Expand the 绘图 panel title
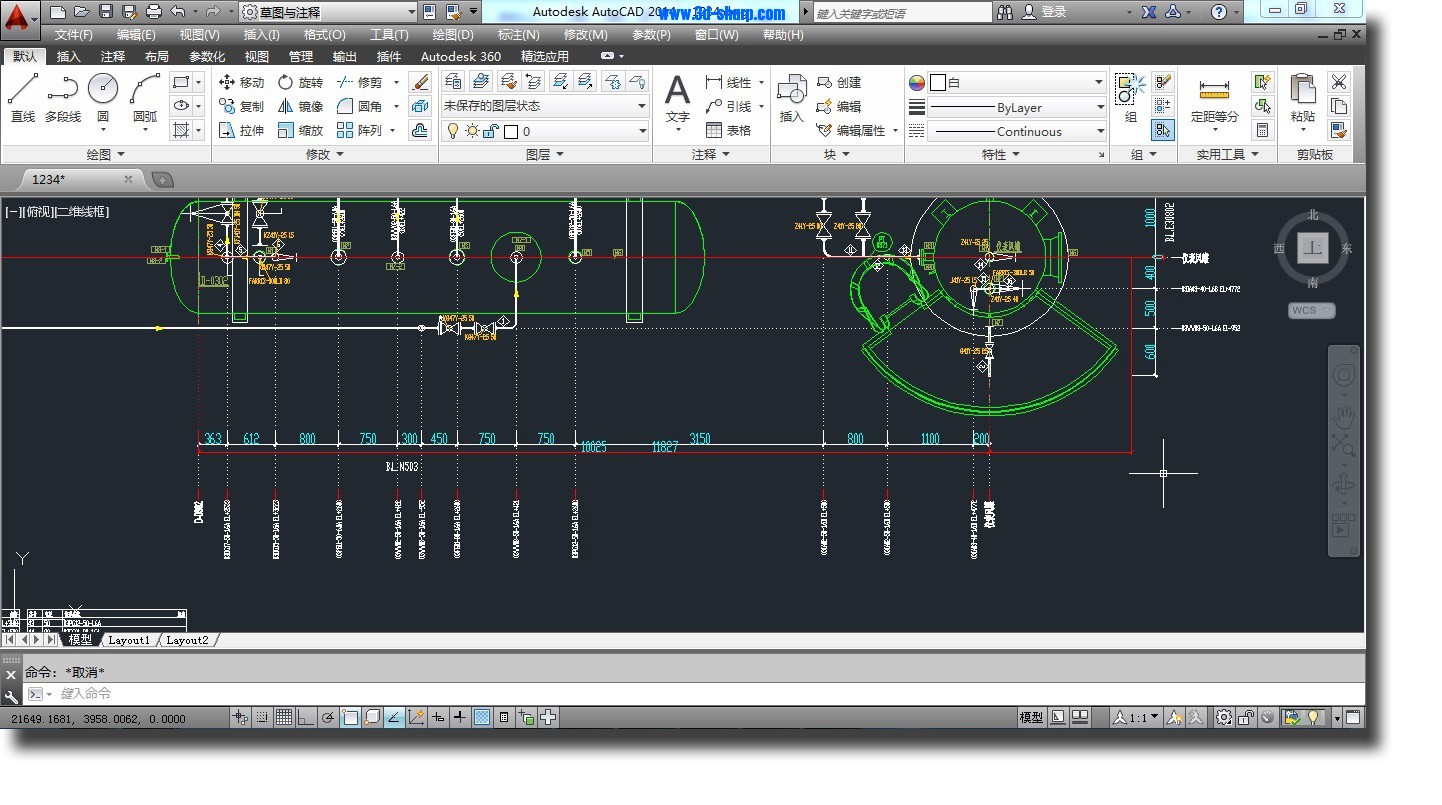 point(105,154)
